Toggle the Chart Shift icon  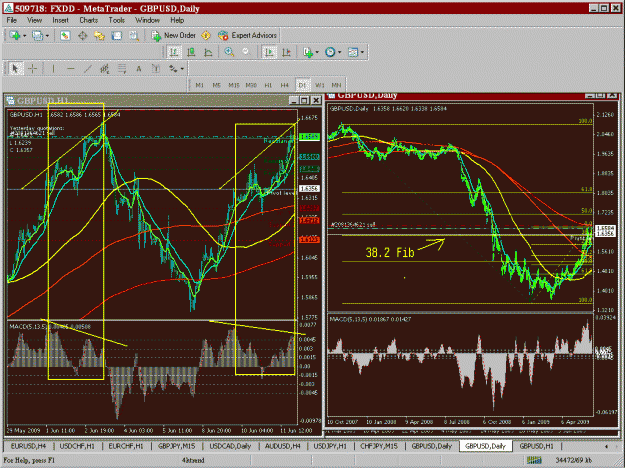286,52
